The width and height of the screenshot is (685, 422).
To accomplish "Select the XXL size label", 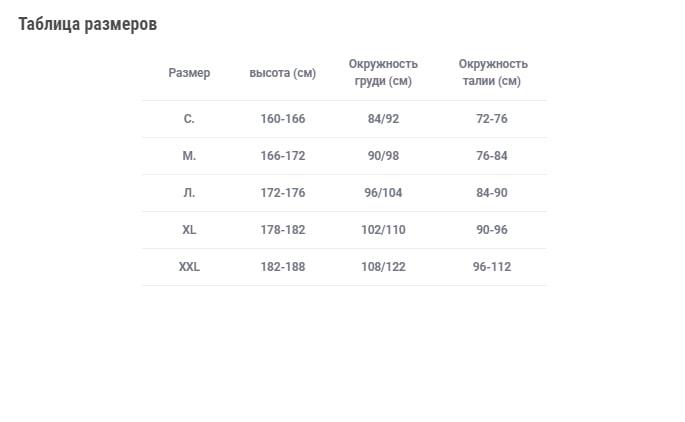I will tap(189, 267).
